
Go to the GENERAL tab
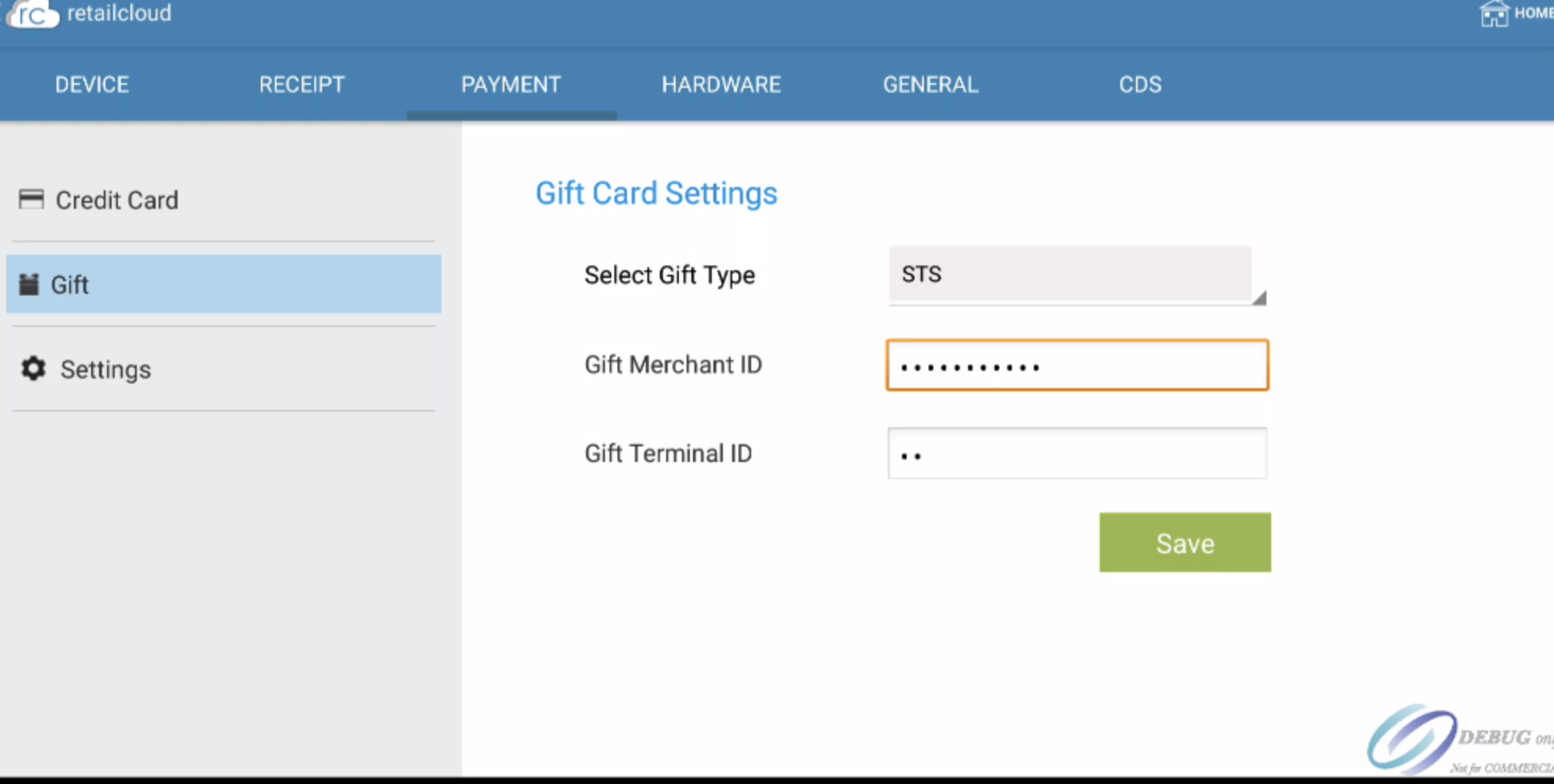click(930, 85)
